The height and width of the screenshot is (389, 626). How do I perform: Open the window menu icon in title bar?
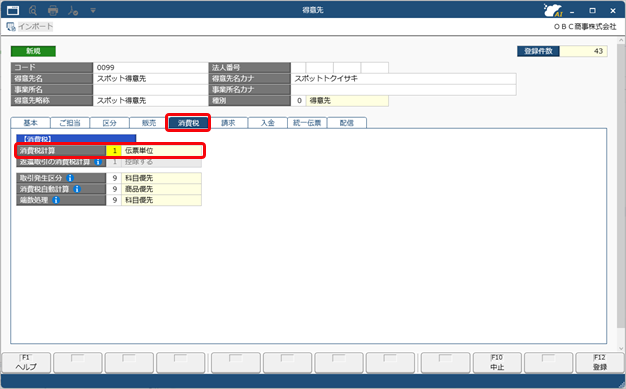coord(13,10)
